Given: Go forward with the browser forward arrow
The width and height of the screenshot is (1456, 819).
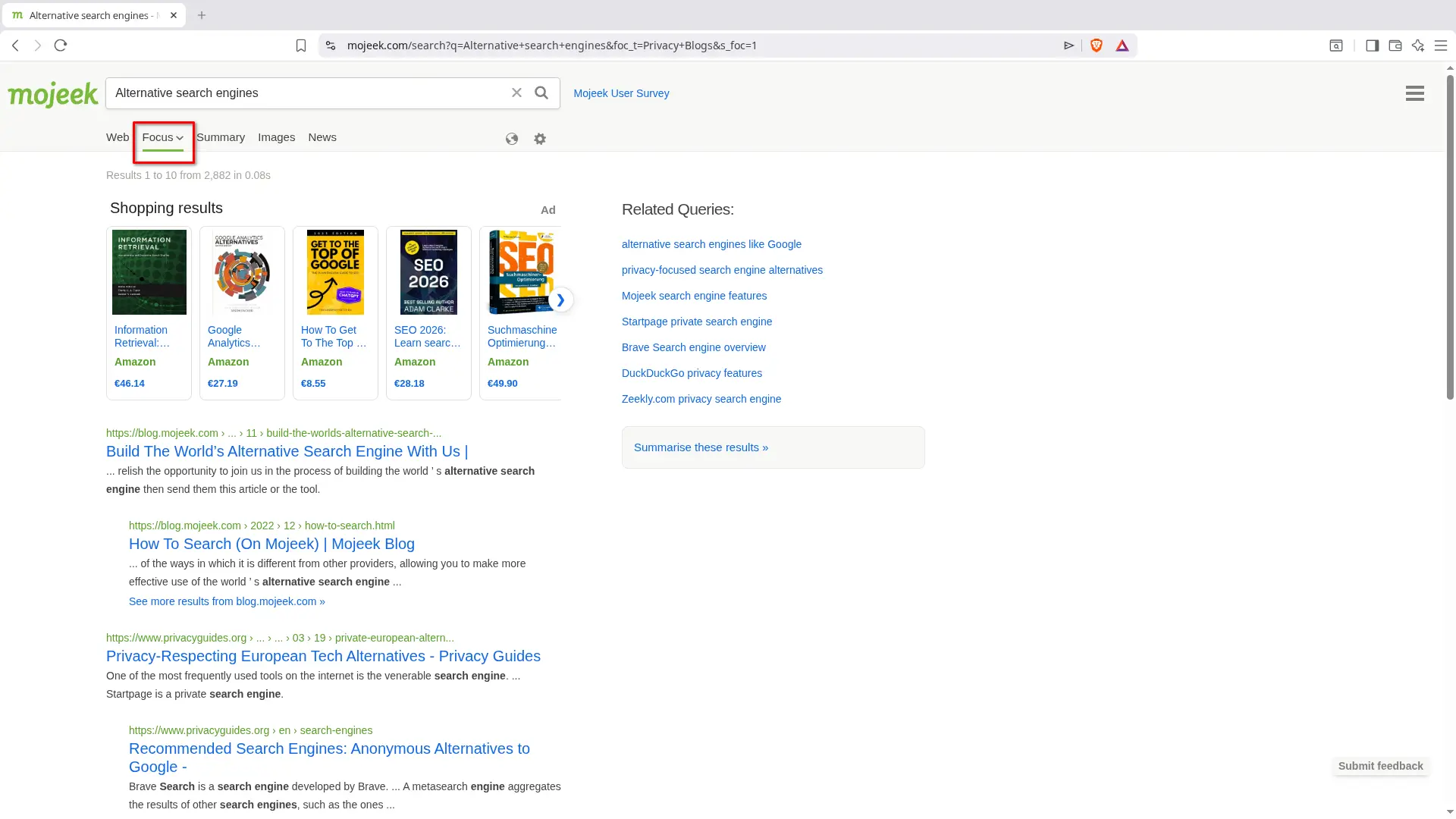Looking at the screenshot, I should [38, 45].
